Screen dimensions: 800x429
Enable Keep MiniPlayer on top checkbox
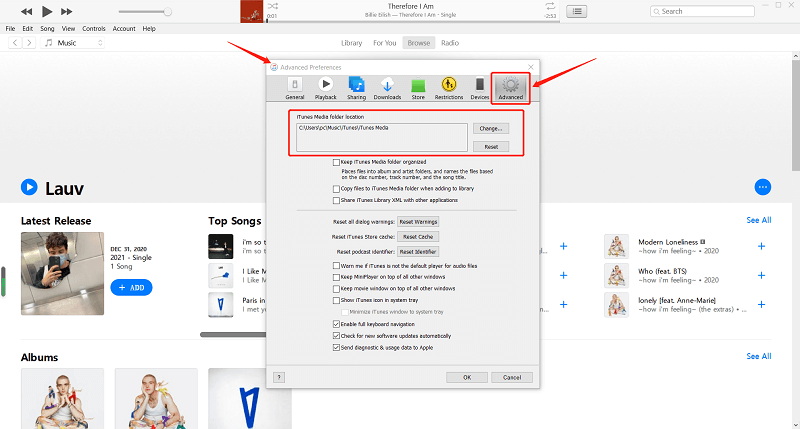coord(336,277)
